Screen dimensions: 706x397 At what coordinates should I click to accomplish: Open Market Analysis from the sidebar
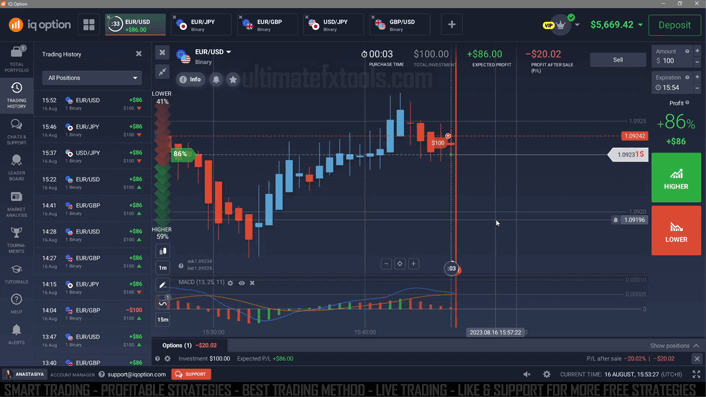(17, 204)
